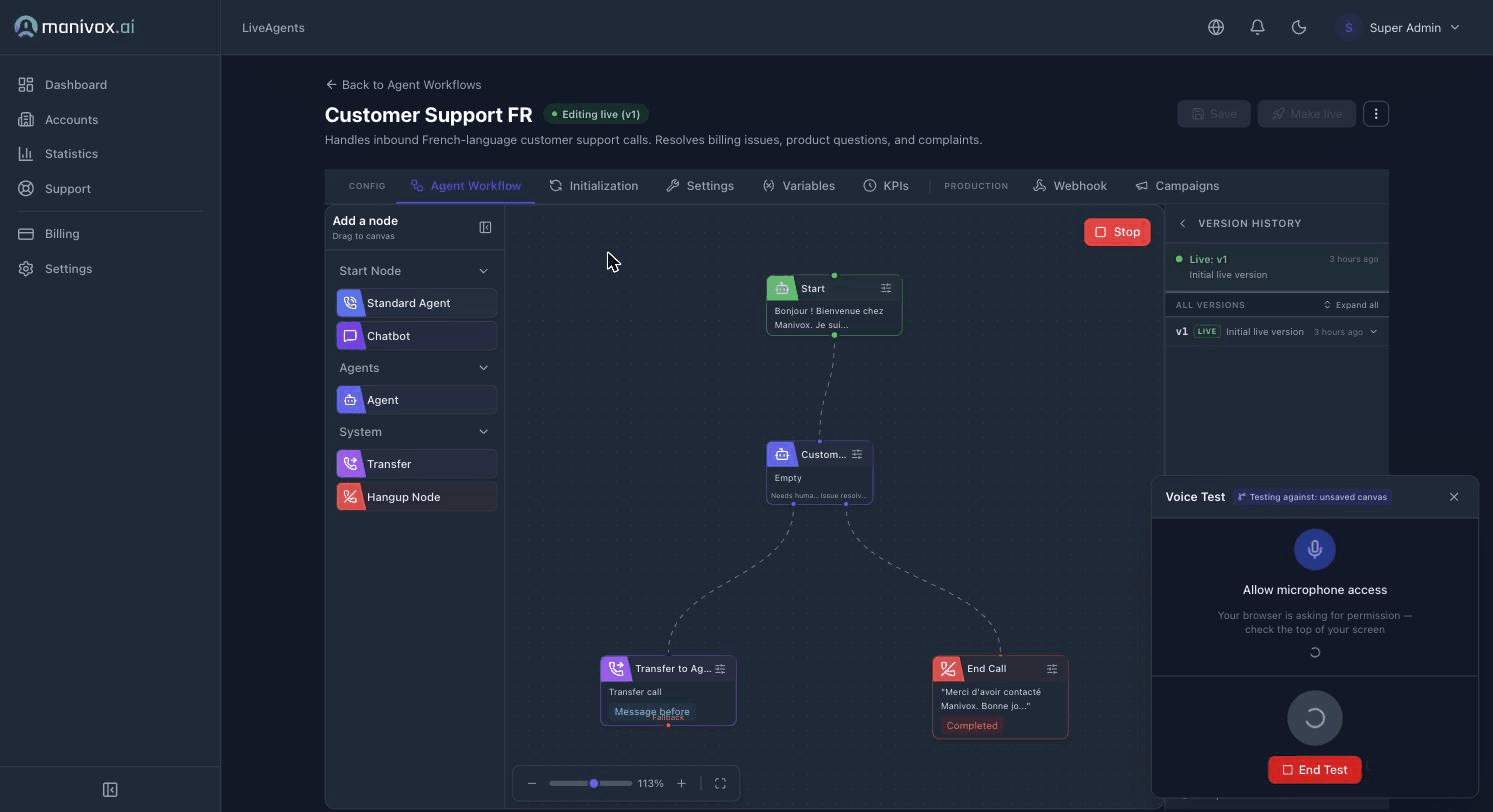Collapse the main sidebar
This screenshot has width=1493, height=812.
[x=110, y=790]
